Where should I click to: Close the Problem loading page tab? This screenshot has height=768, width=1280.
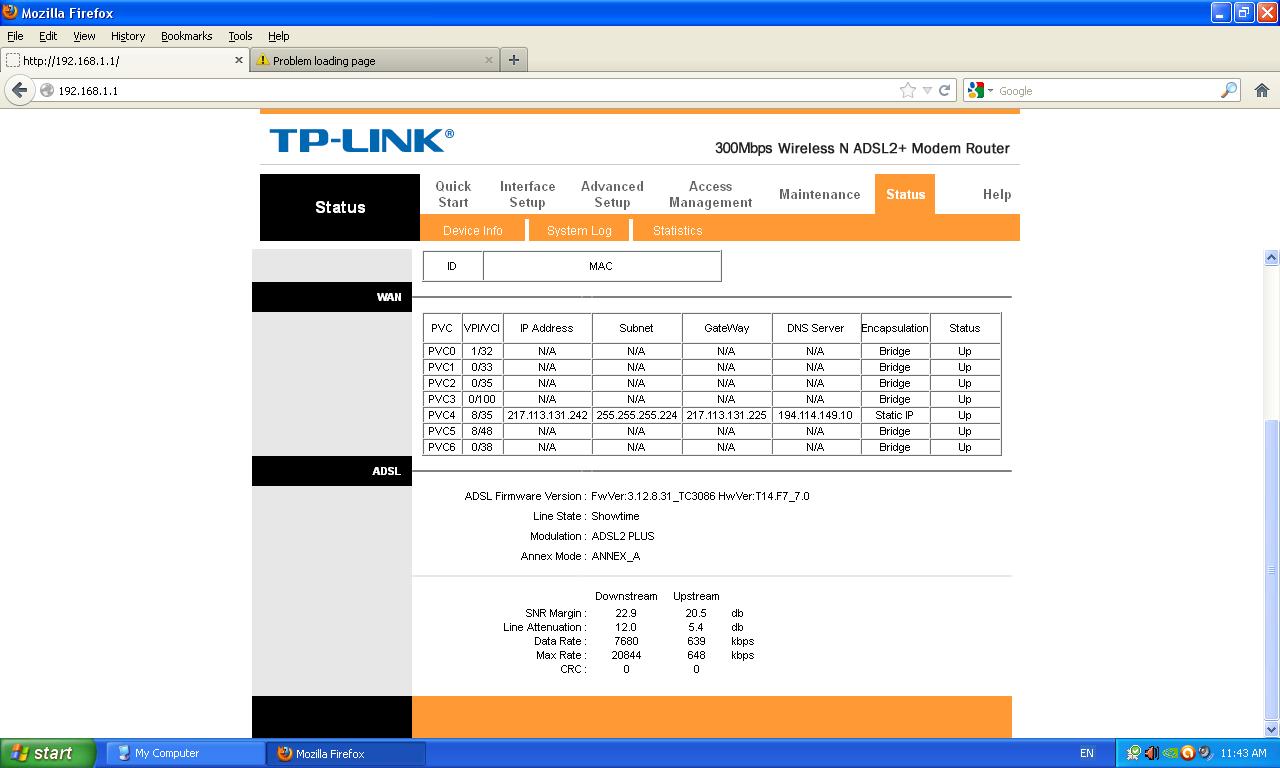(488, 60)
